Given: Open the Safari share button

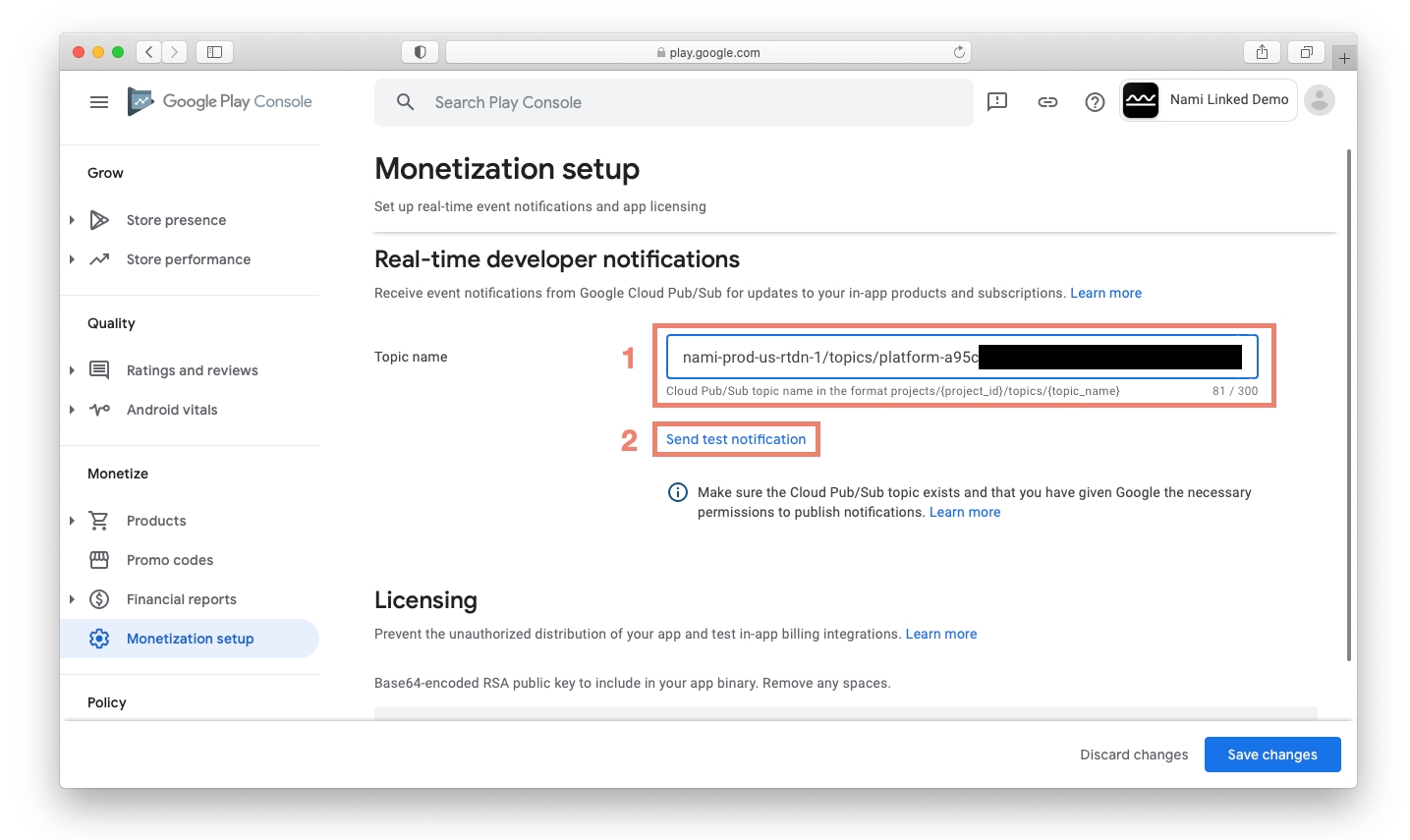Looking at the screenshot, I should point(1262,52).
